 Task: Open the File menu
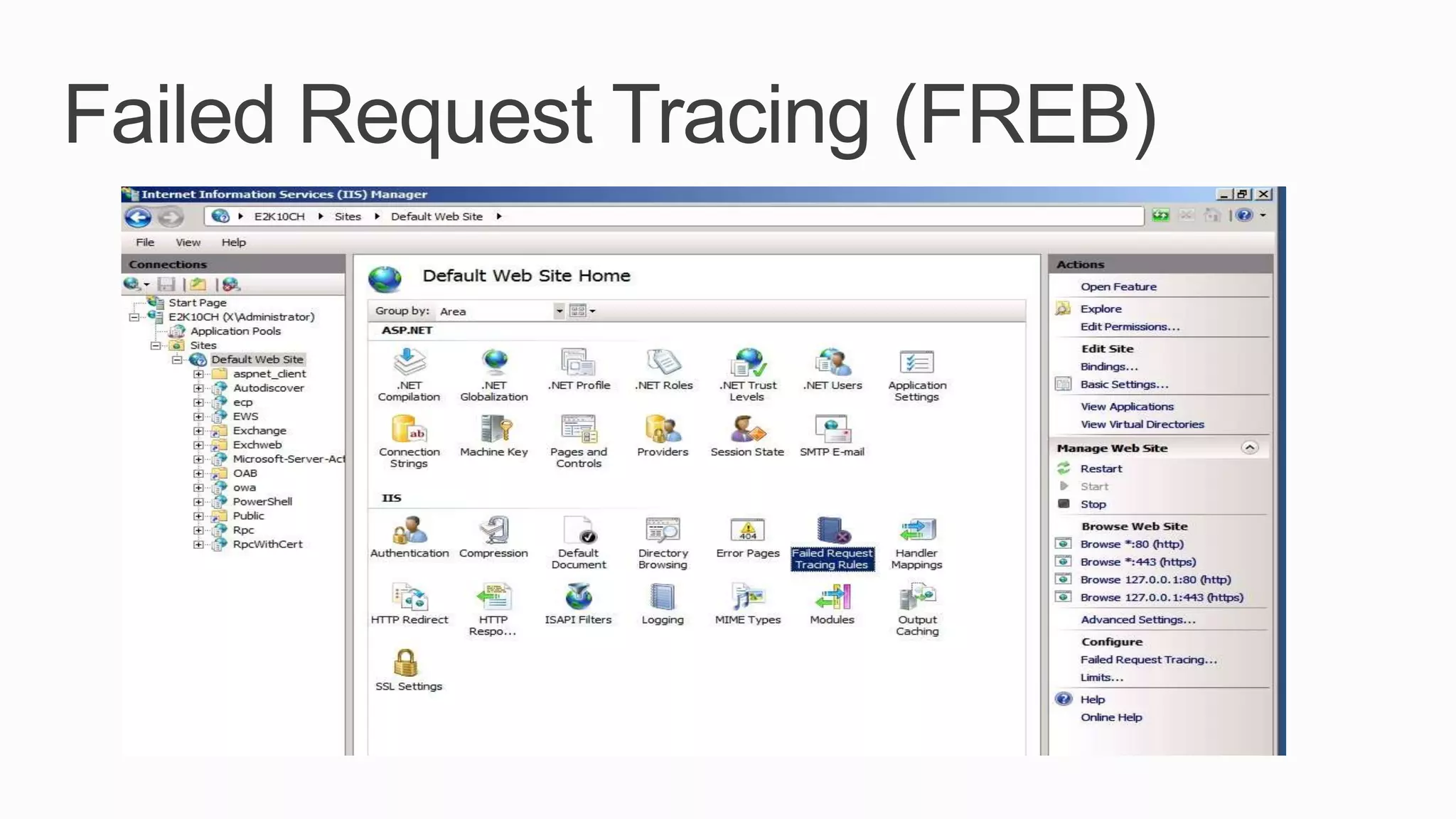click(x=145, y=242)
